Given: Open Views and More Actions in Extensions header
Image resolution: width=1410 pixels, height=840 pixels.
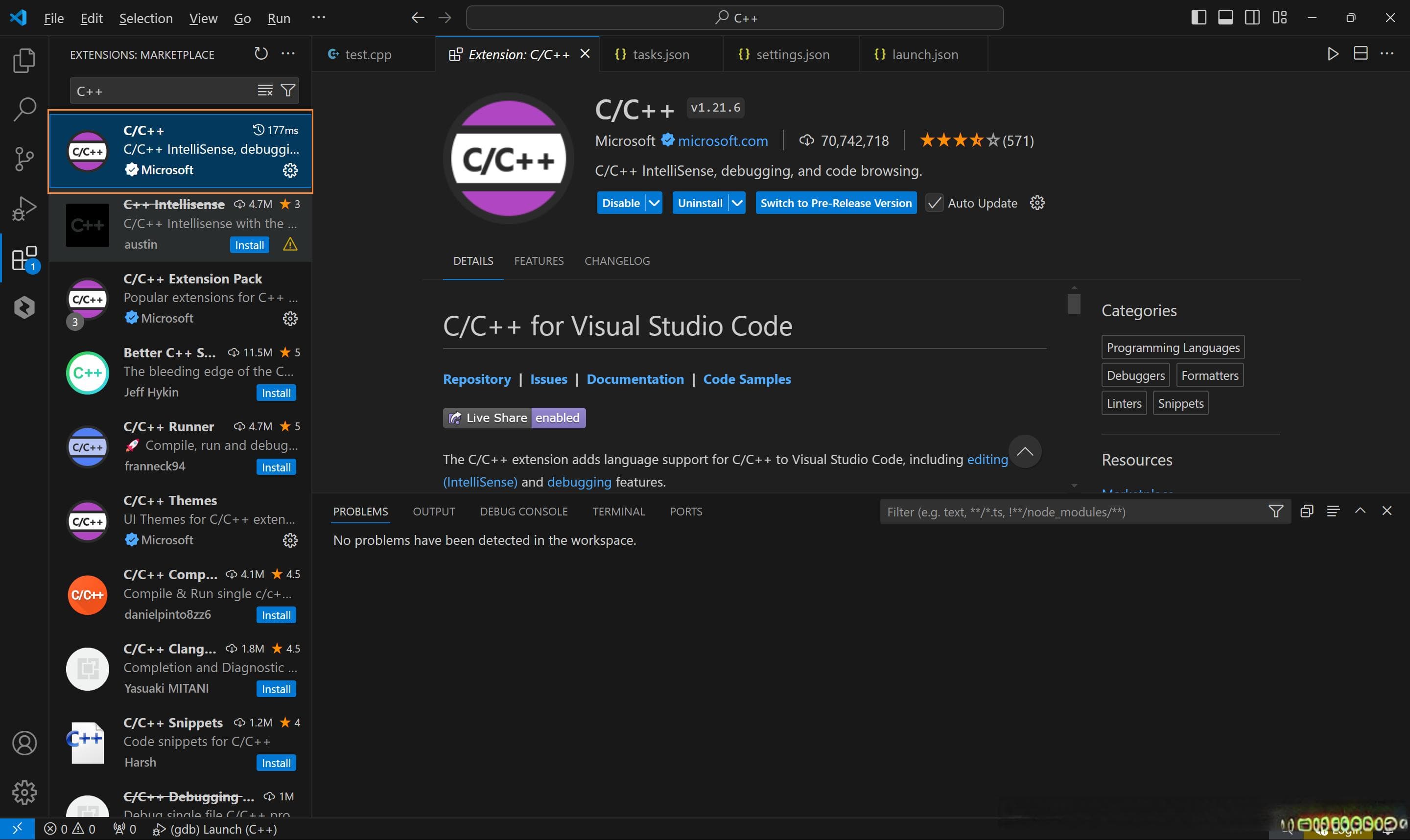Looking at the screenshot, I should [288, 54].
